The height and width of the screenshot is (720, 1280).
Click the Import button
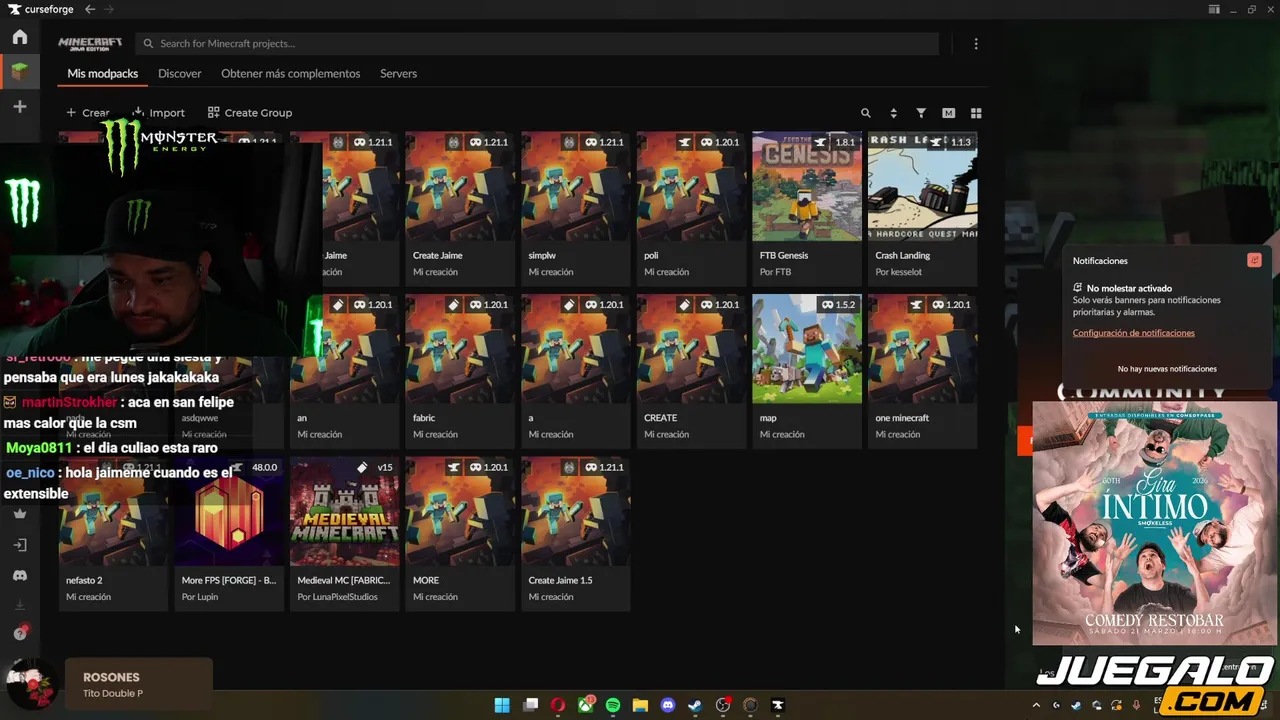pyautogui.click(x=159, y=113)
